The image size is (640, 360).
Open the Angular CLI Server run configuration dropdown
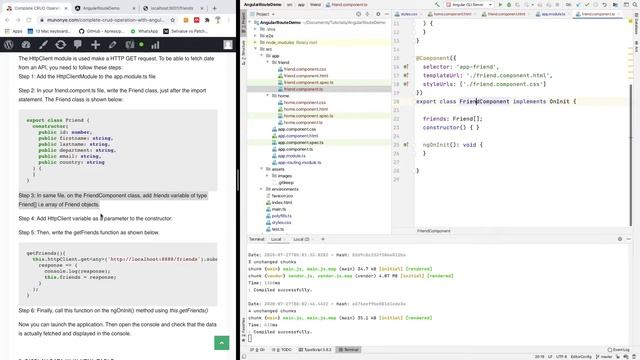(469, 4)
